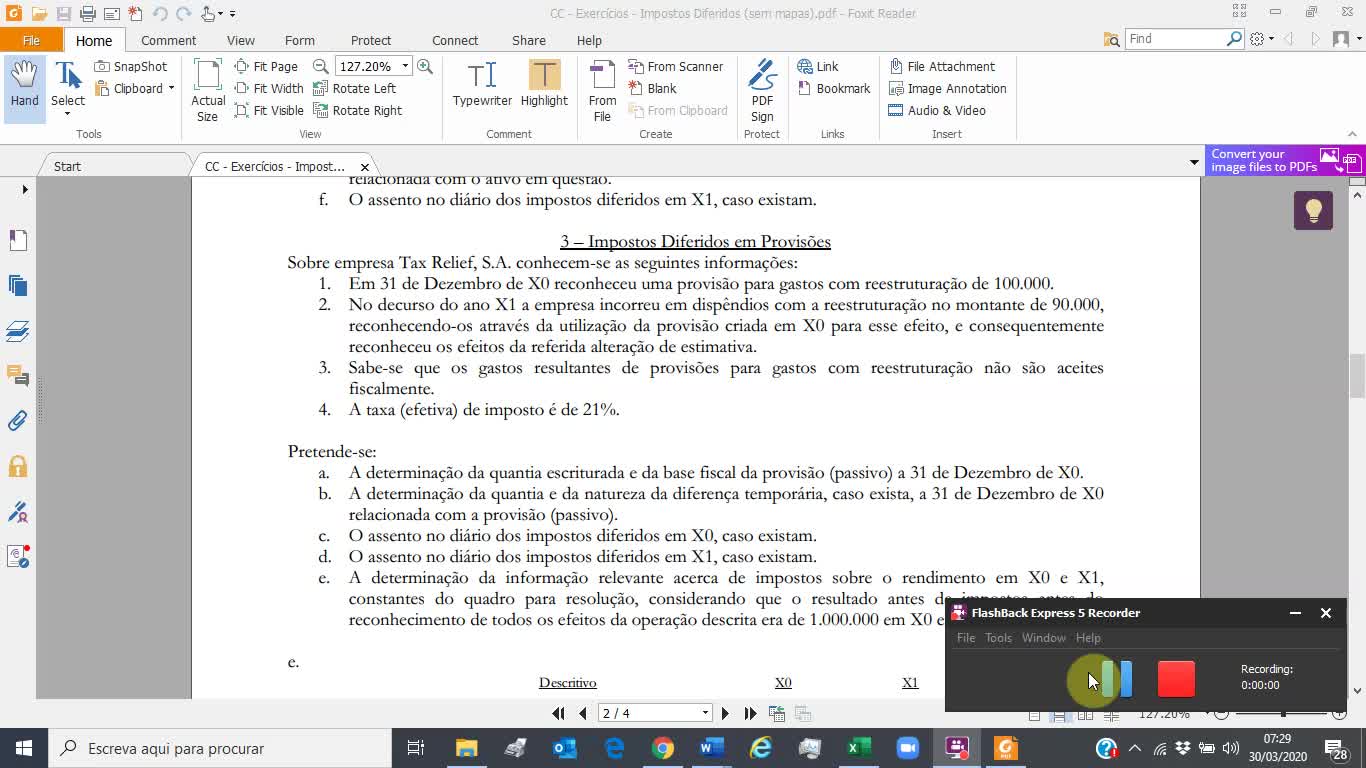Image resolution: width=1366 pixels, height=768 pixels.
Task: Expand the customize quick access dropdown
Action: tap(233, 14)
